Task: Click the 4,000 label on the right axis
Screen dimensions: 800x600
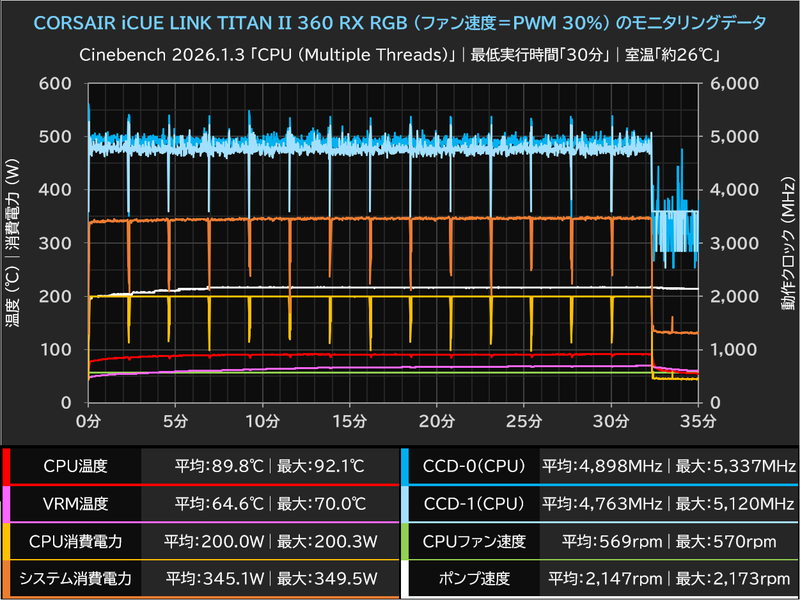Action: (735, 190)
